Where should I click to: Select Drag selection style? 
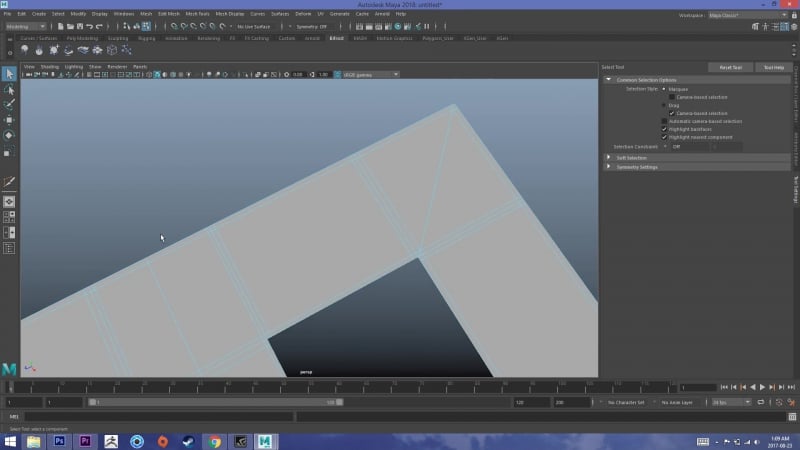tap(664, 105)
